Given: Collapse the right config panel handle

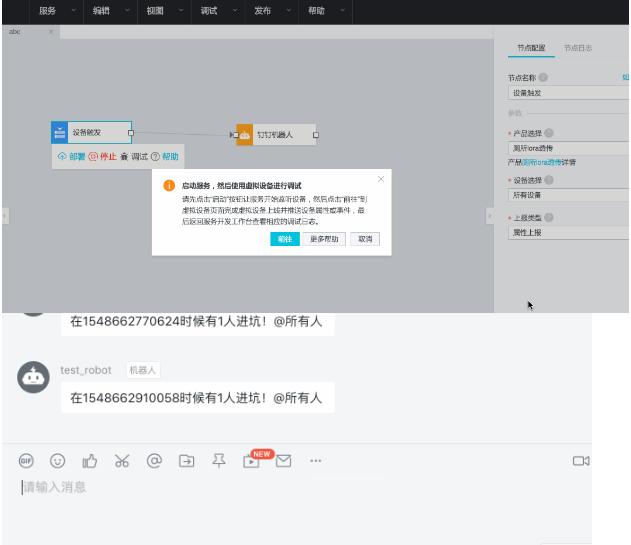Looking at the screenshot, I should [490, 216].
